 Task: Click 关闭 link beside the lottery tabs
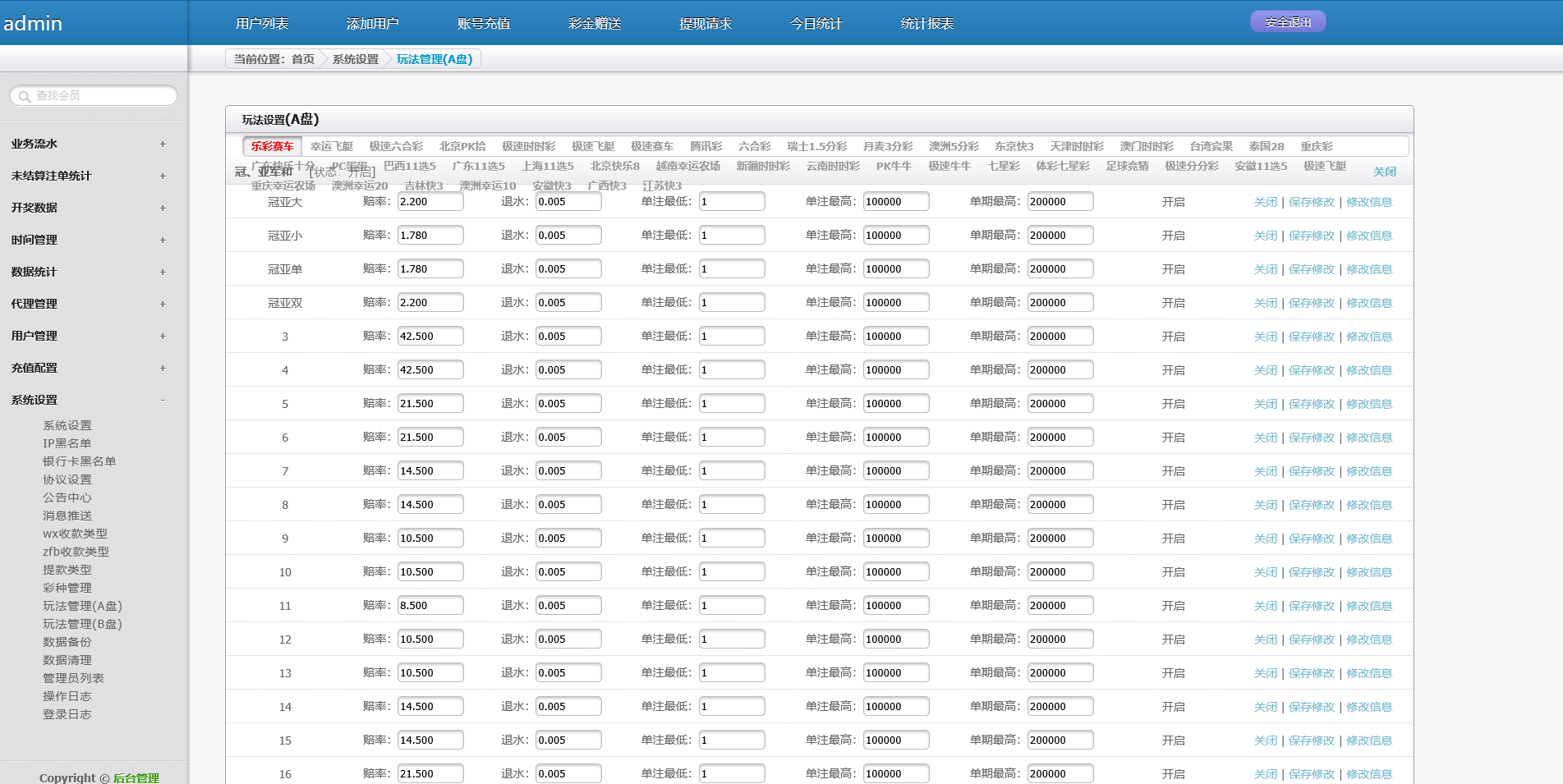tap(1385, 172)
